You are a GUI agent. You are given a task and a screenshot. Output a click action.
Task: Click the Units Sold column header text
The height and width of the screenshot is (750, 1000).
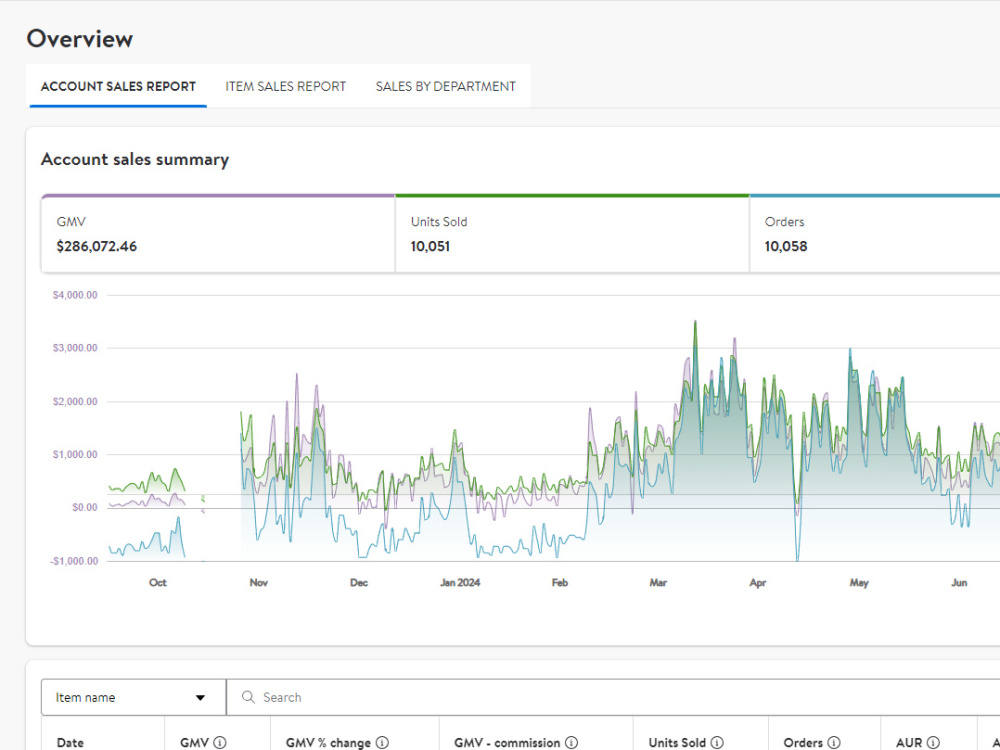point(677,742)
